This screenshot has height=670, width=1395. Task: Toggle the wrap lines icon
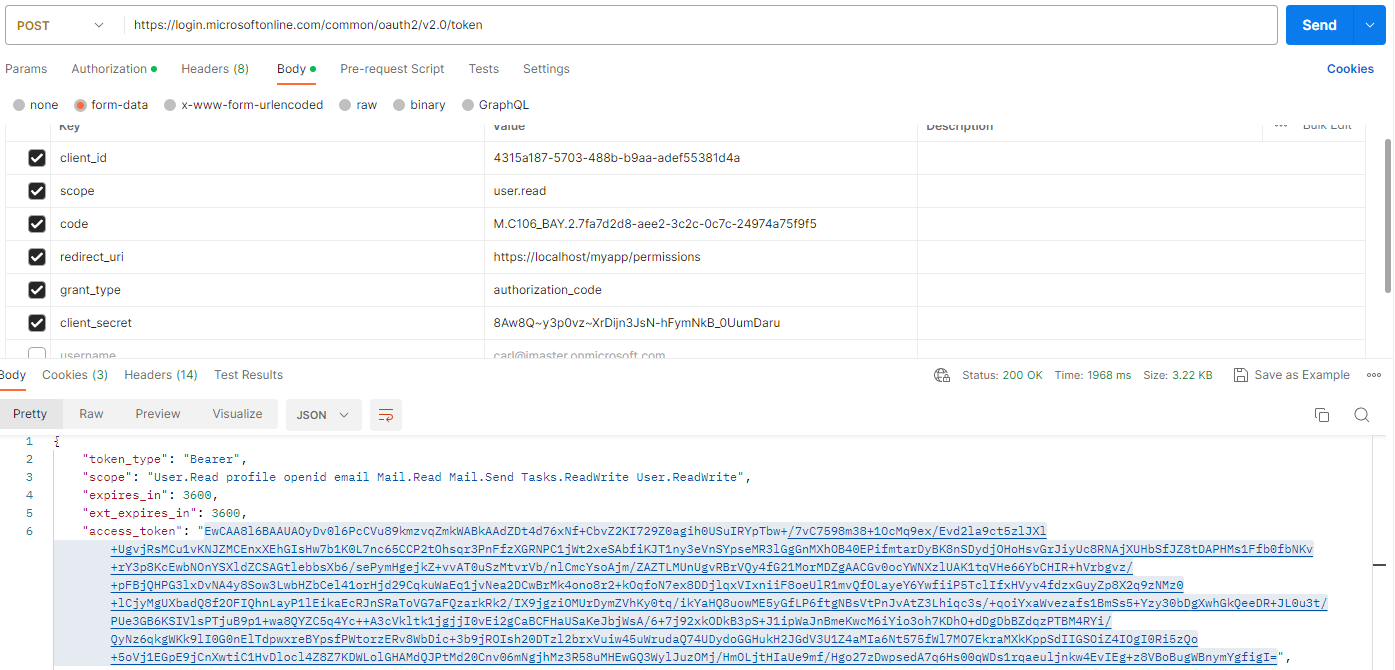[385, 415]
